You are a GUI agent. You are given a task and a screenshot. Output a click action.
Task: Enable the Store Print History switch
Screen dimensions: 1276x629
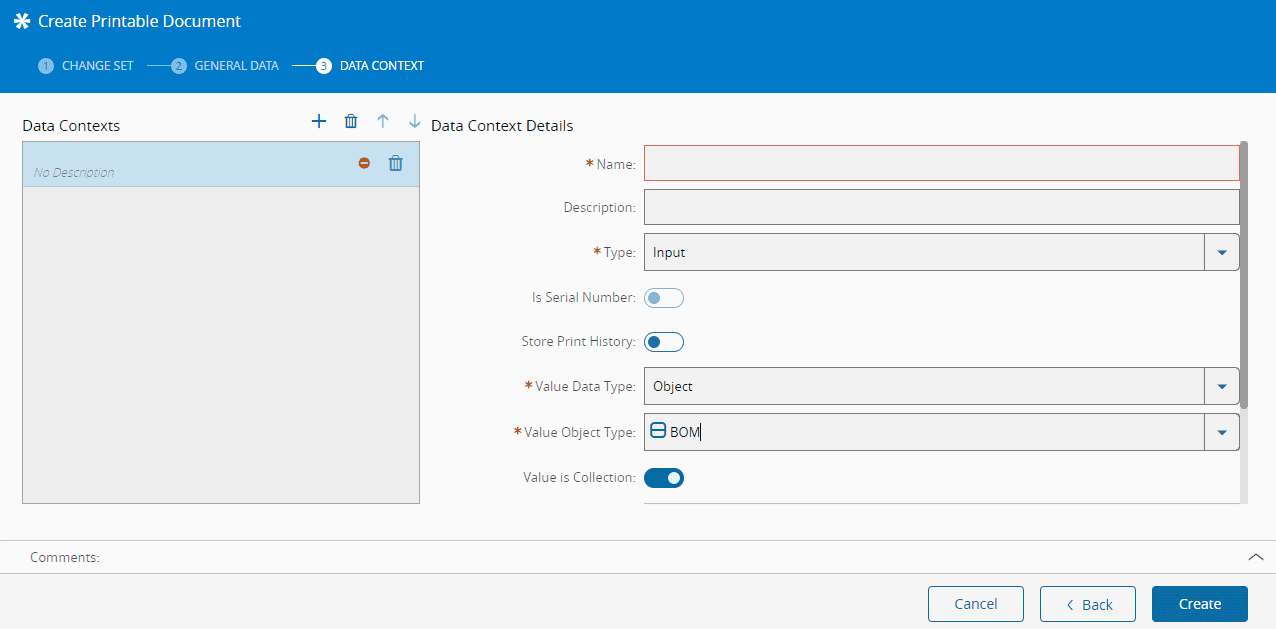[x=663, y=342]
